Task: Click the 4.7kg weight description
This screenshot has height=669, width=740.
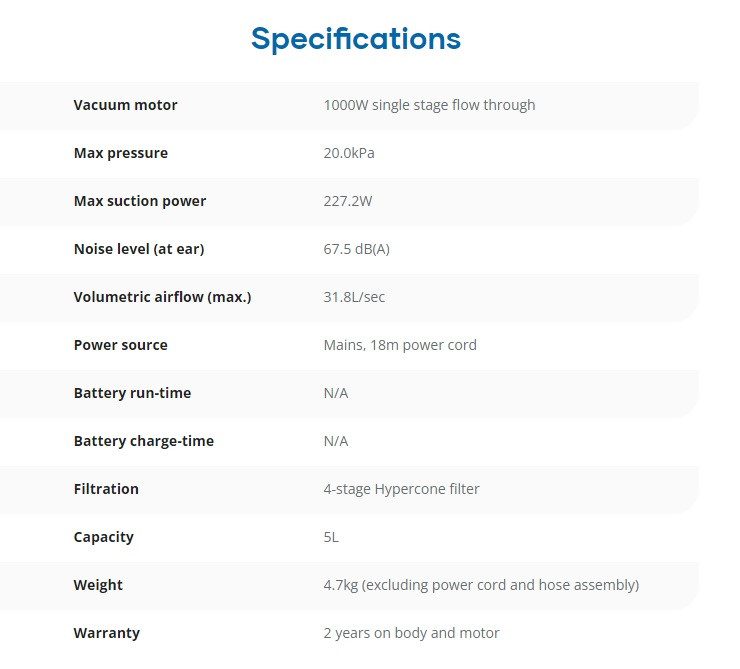Action: pos(481,585)
